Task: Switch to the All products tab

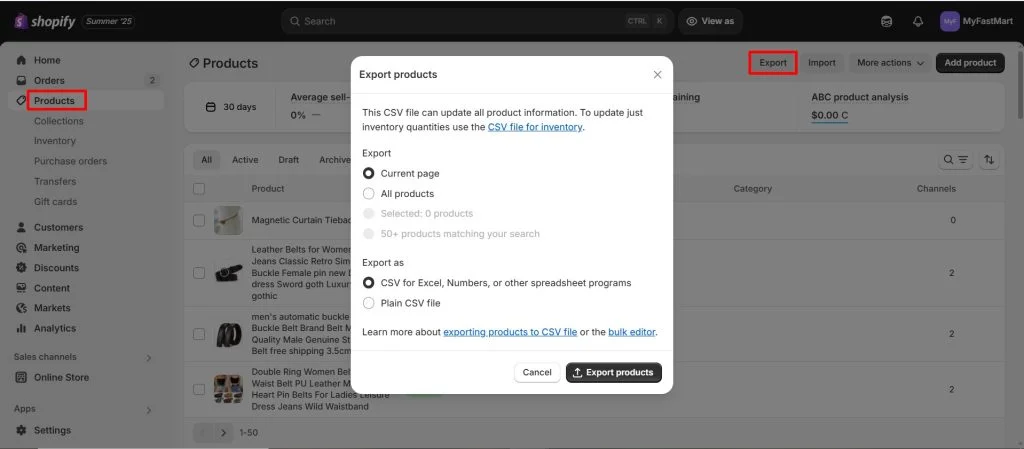Action: tap(206, 160)
